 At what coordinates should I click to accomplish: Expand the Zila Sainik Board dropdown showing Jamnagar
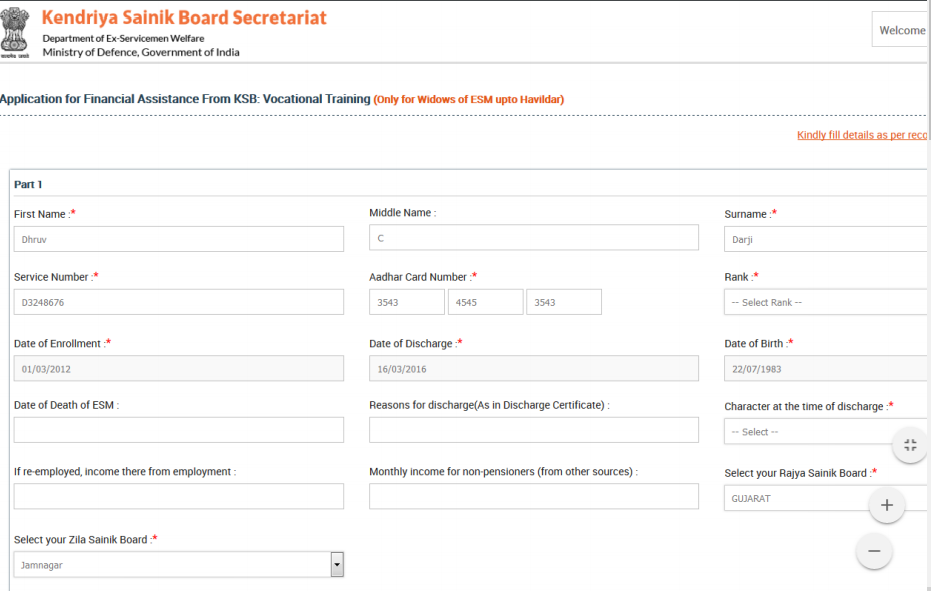pyautogui.click(x=336, y=563)
